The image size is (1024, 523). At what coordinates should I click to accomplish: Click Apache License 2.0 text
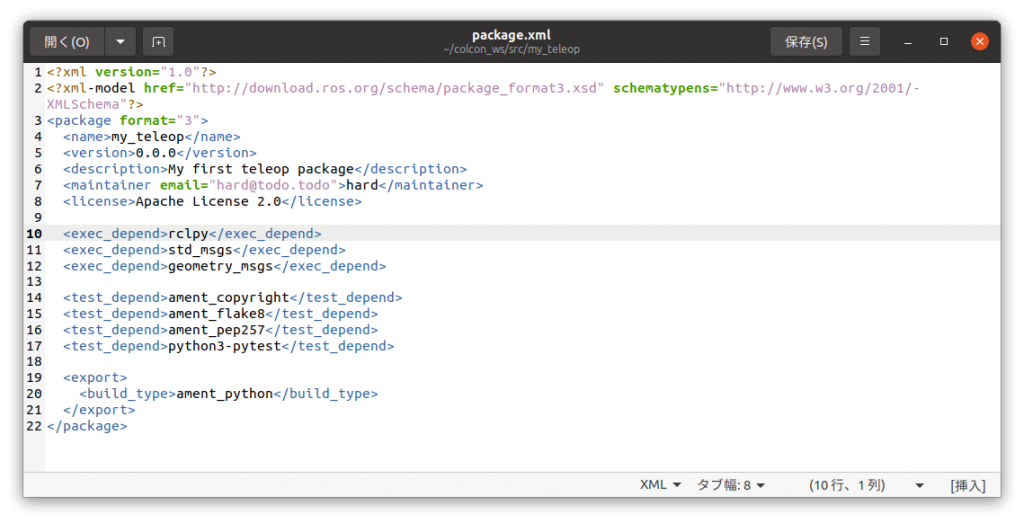(x=207, y=201)
